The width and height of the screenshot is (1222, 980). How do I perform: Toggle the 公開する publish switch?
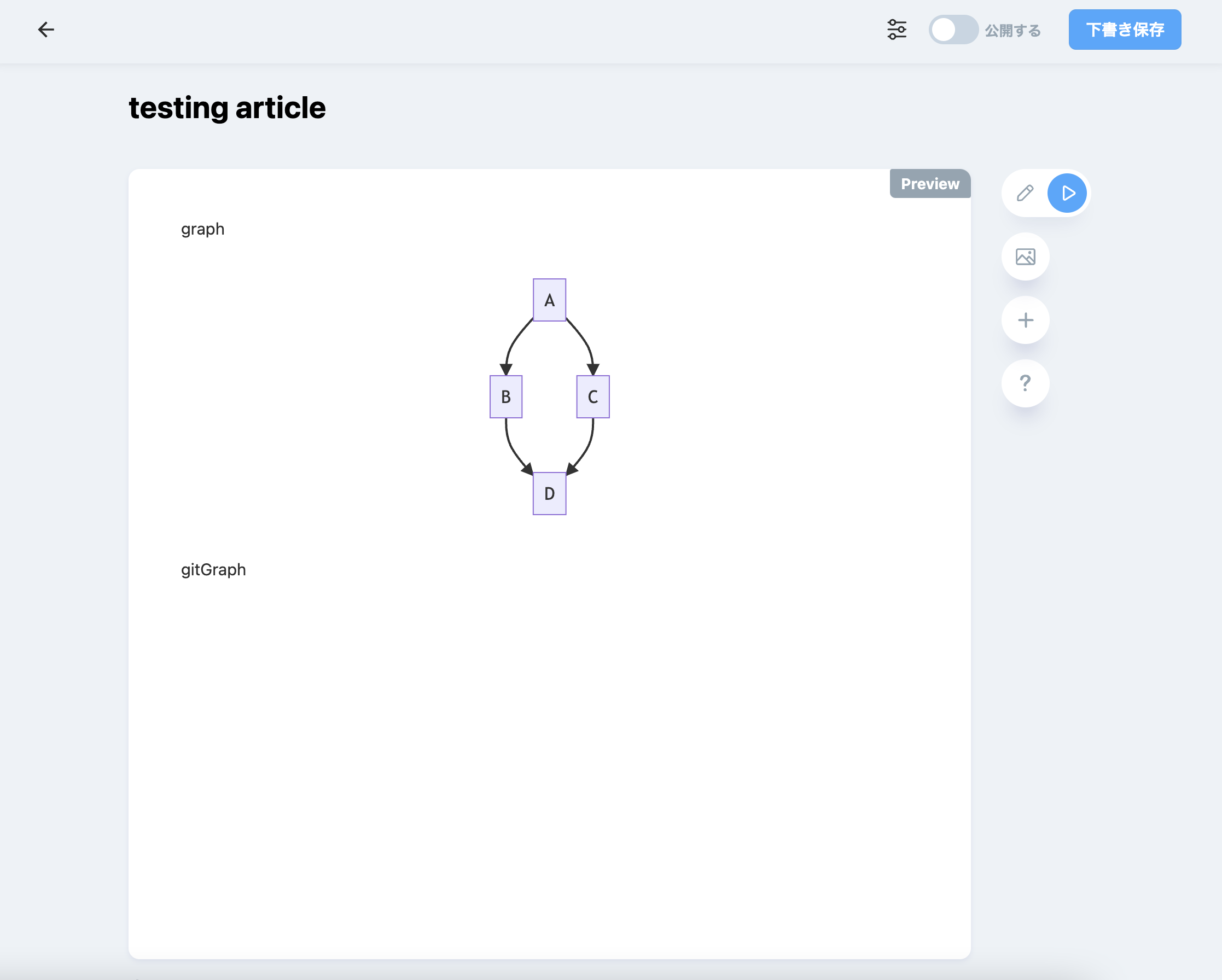click(953, 30)
